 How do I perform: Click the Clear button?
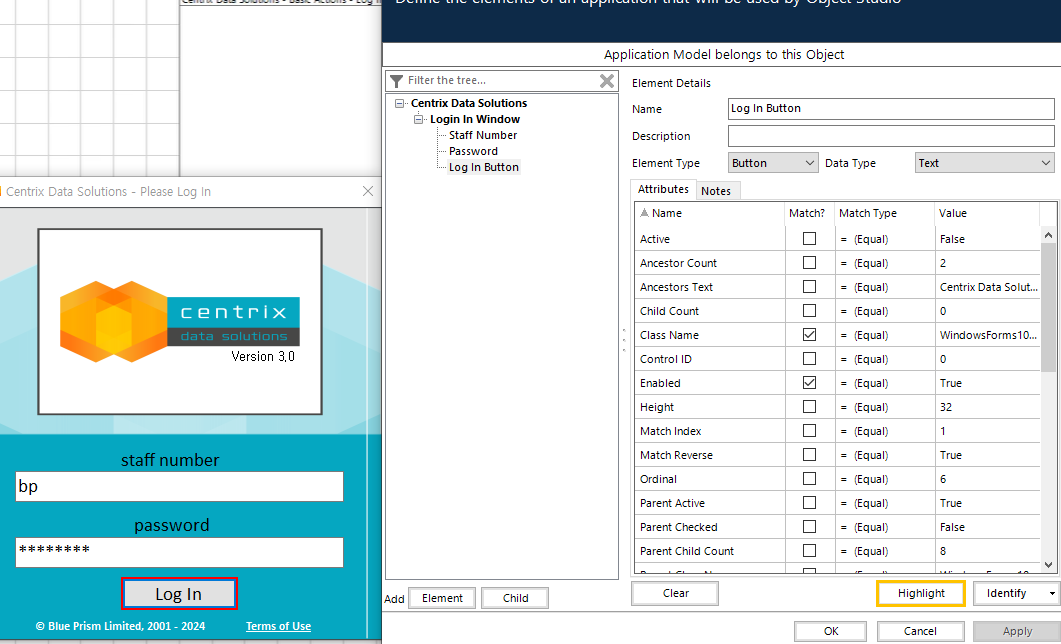point(675,593)
